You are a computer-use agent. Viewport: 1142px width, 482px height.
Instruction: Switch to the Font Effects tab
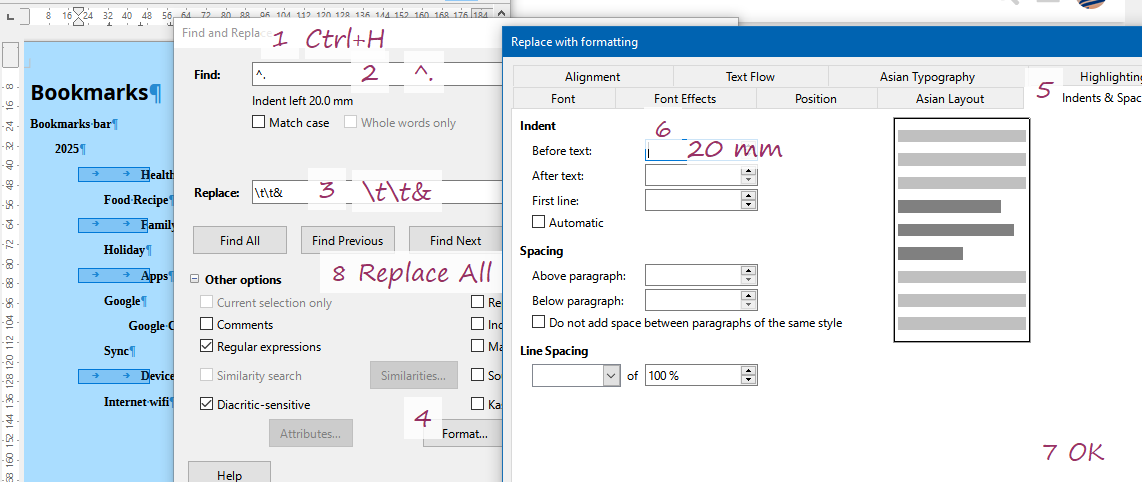pos(685,99)
